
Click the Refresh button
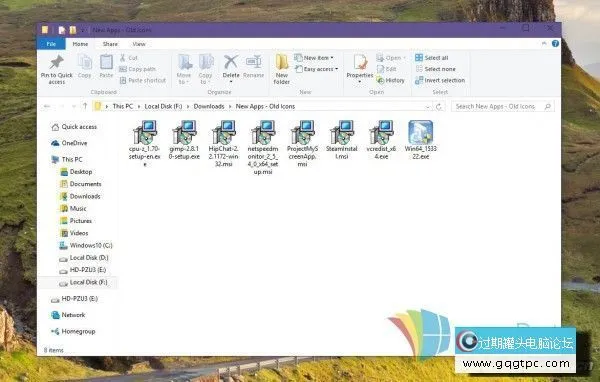pyautogui.click(x=439, y=107)
